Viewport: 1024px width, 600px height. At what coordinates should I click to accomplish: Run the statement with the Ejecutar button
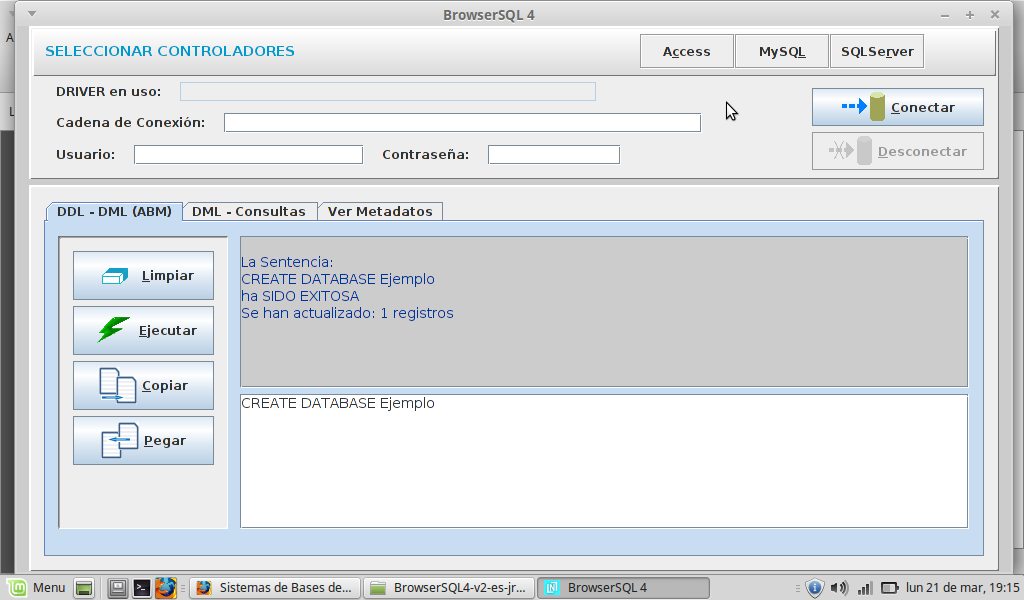pos(143,331)
